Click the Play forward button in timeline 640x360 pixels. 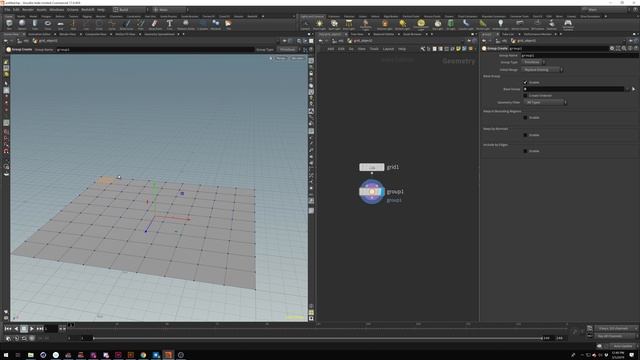[x=32, y=329]
